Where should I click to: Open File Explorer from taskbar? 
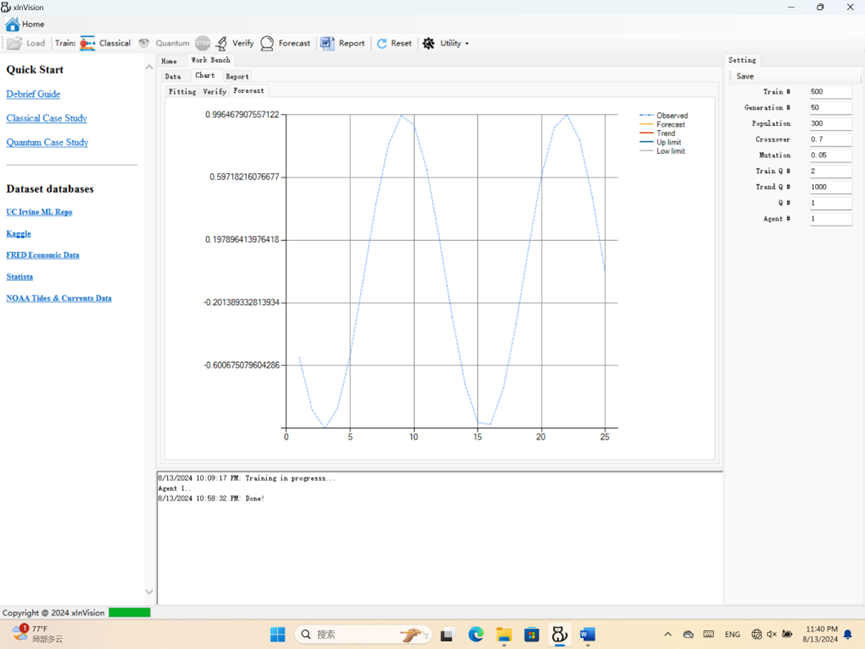[504, 635]
